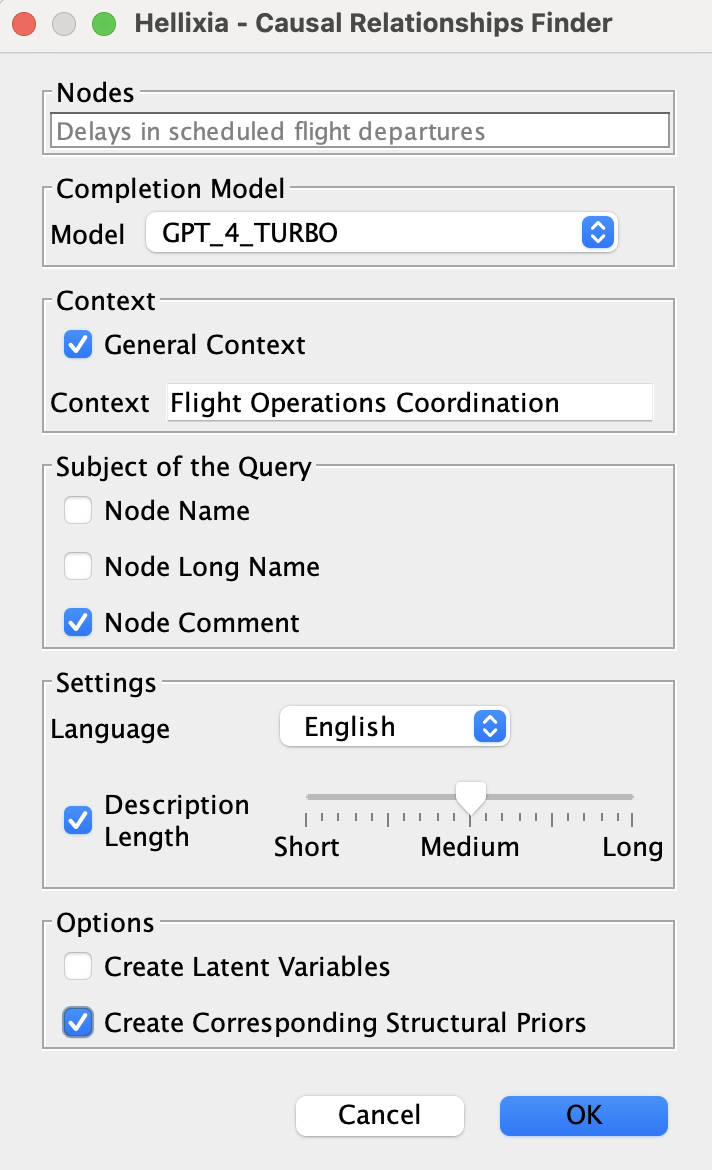The width and height of the screenshot is (712, 1170).
Task: Click the green zoom window button
Action: [103, 23]
